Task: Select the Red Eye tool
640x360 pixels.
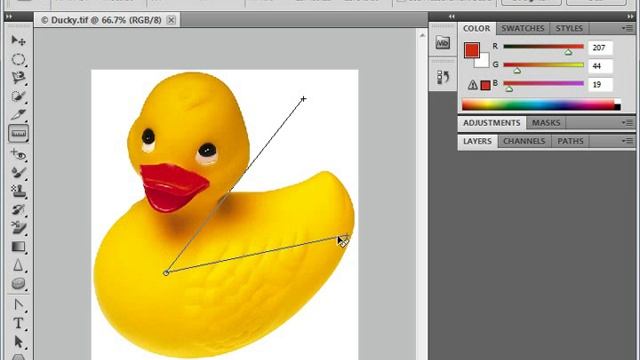Action: click(x=18, y=154)
